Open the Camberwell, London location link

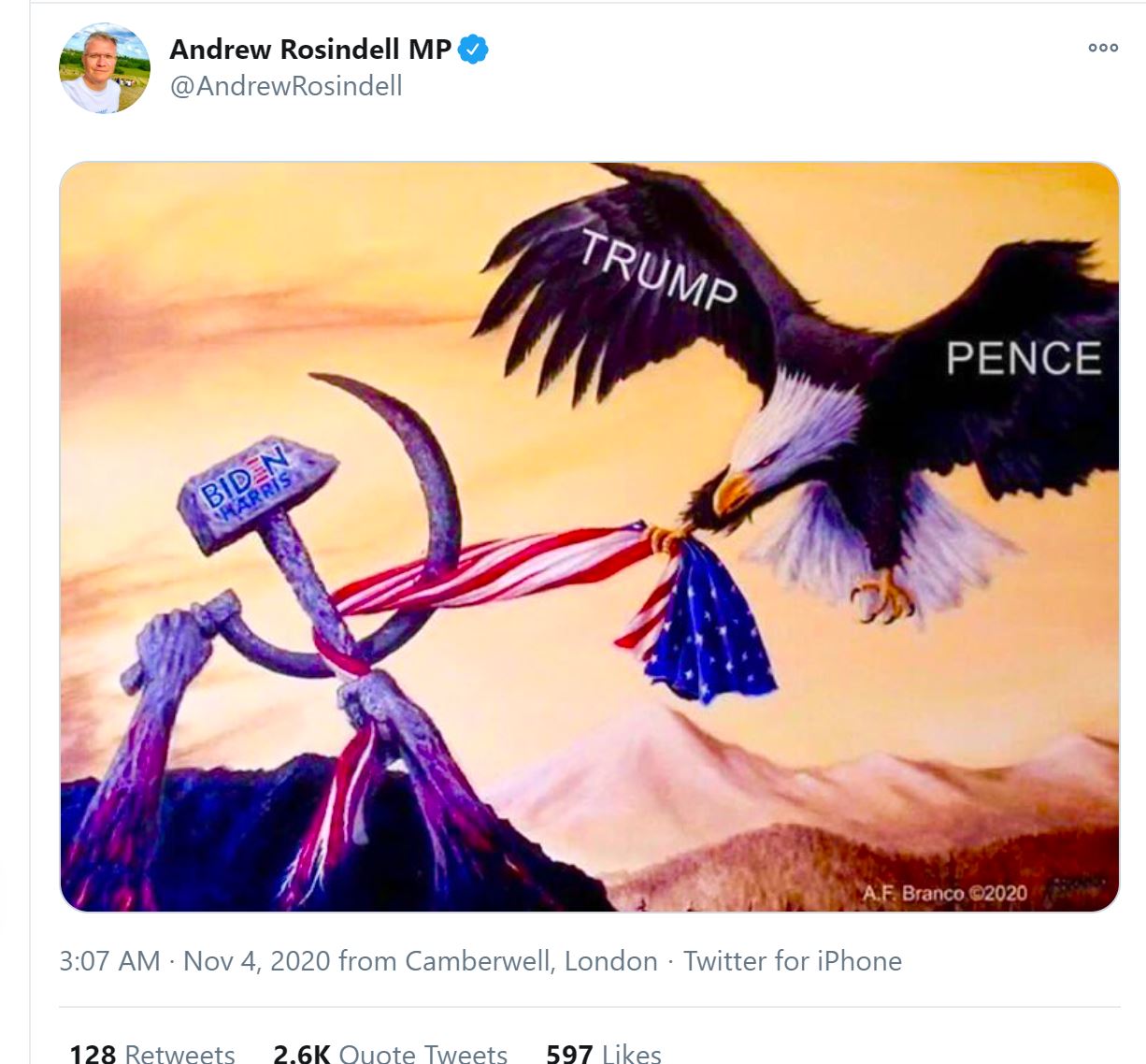click(x=531, y=961)
